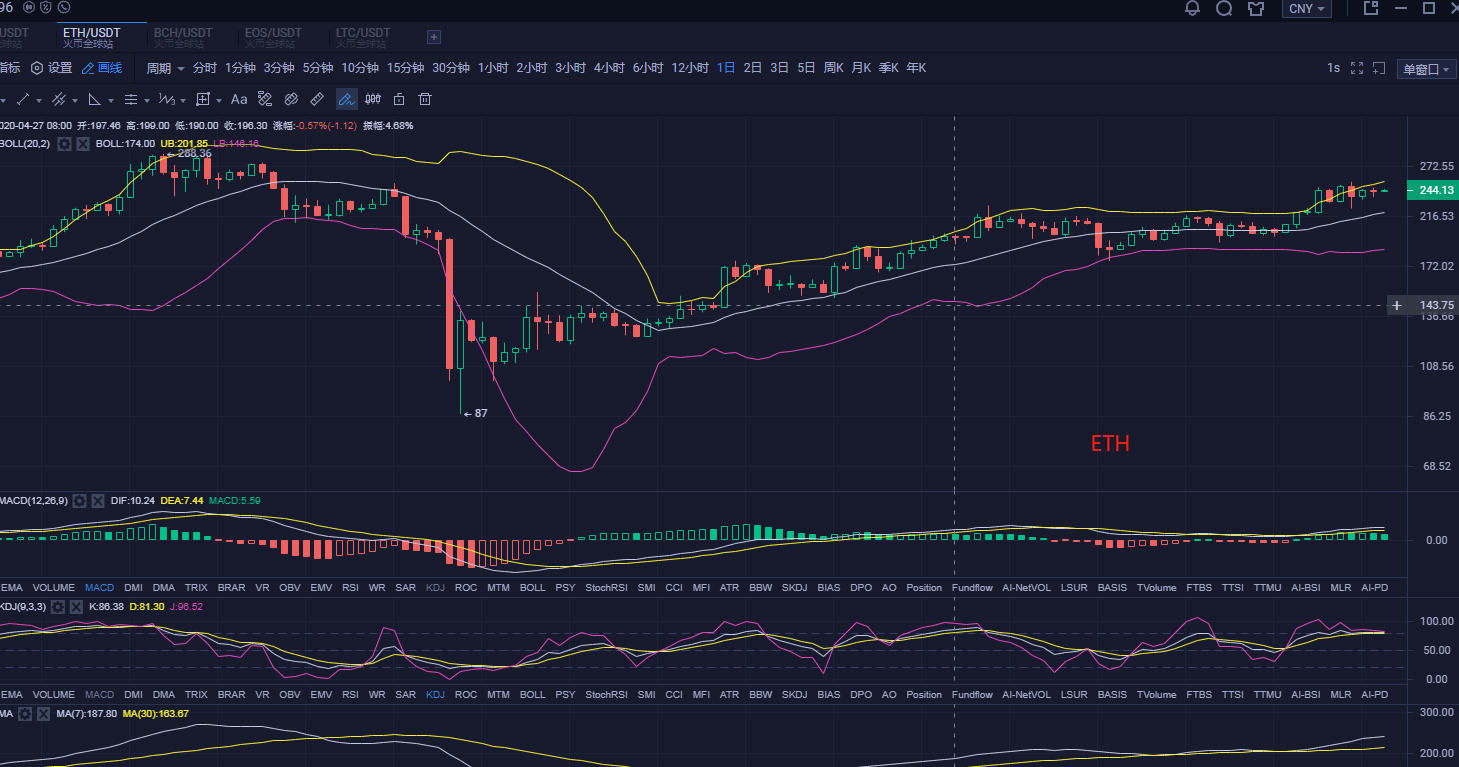Select AI-PD in the MACD panel's indicator row
The width and height of the screenshot is (1459, 767).
(1375, 587)
